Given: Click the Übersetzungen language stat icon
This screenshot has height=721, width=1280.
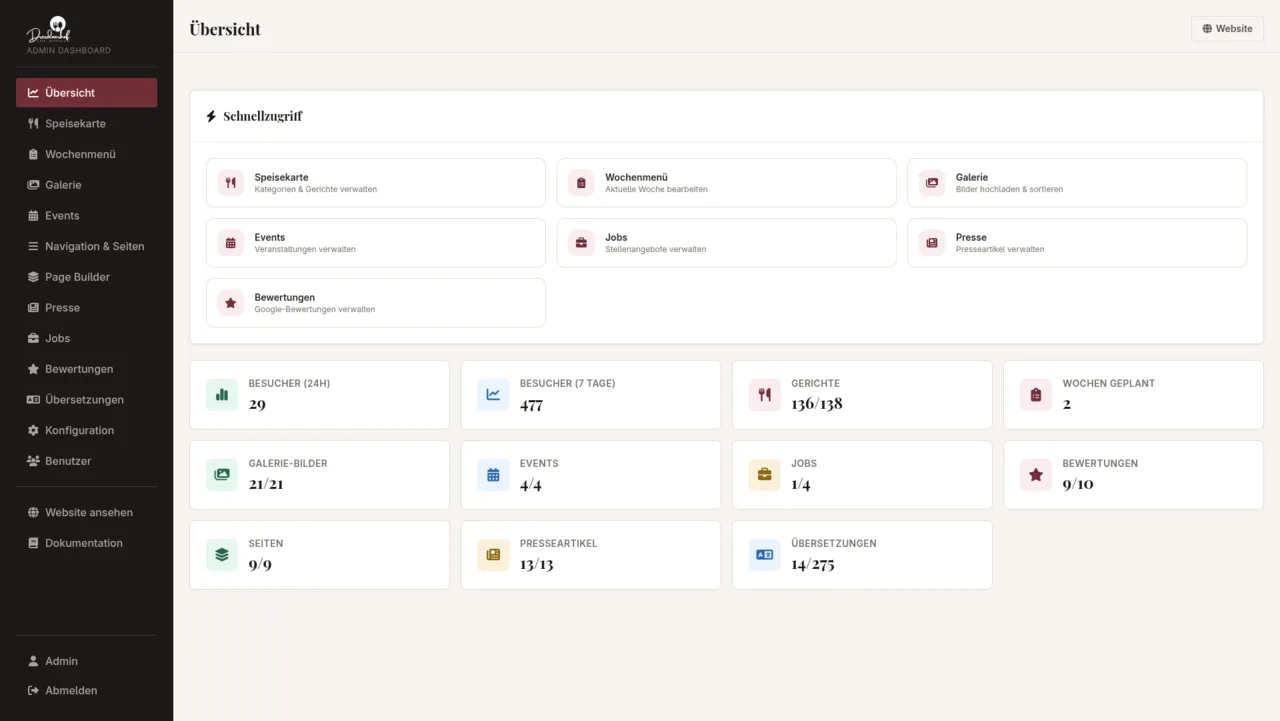Looking at the screenshot, I should coord(765,555).
